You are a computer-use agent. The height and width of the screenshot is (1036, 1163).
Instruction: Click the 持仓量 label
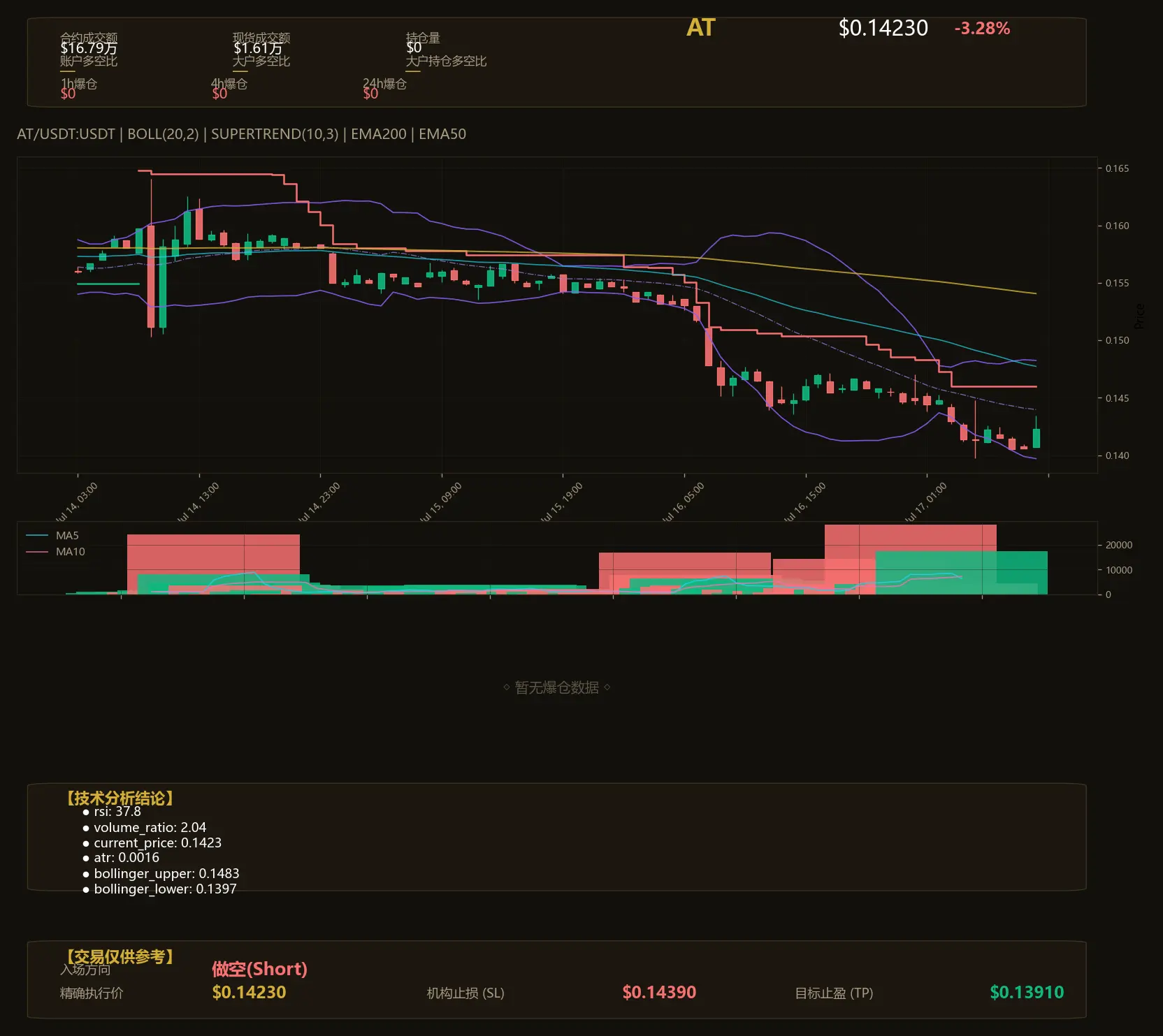coord(423,38)
